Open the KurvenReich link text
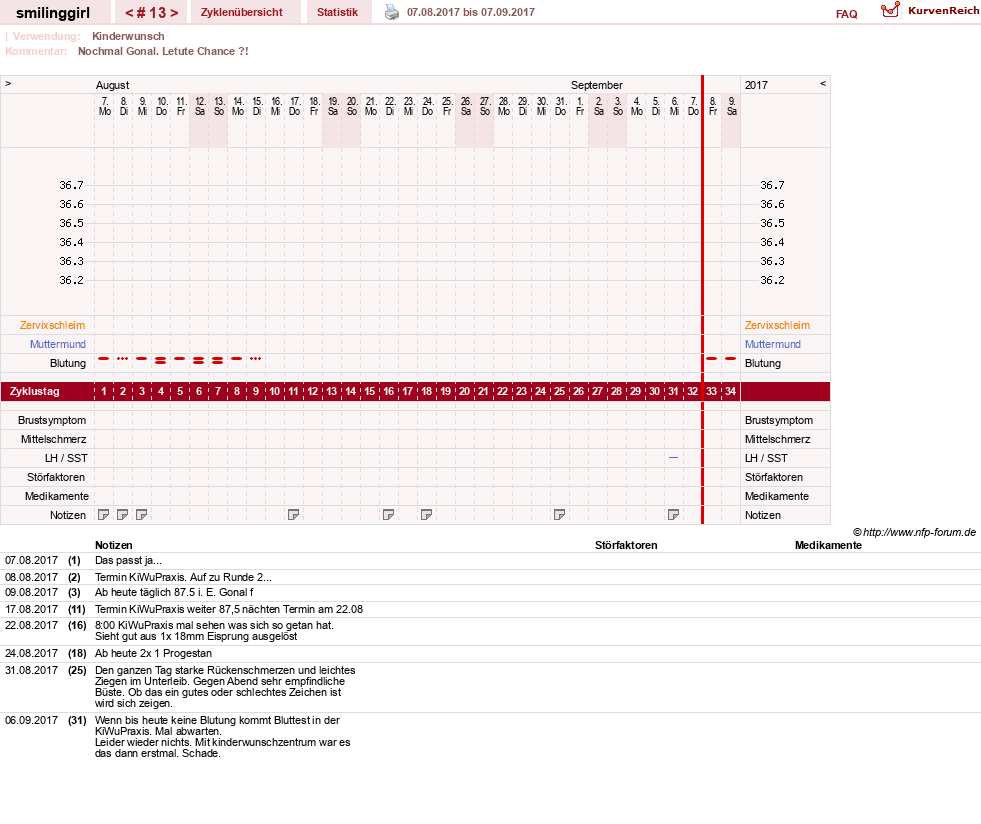 (x=943, y=11)
